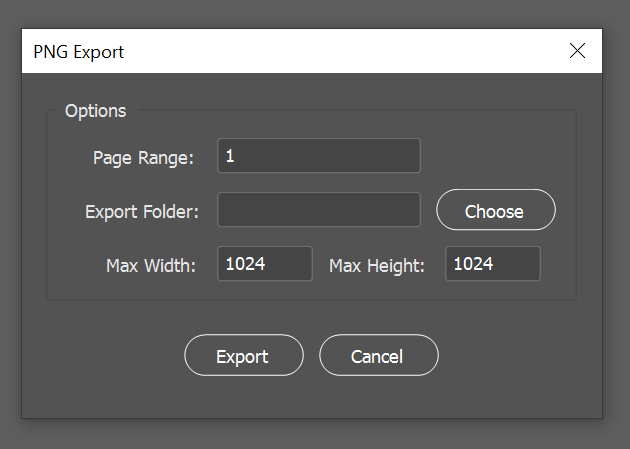The width and height of the screenshot is (630, 449).
Task: Click the "Max Width:" label
Action: (x=151, y=265)
